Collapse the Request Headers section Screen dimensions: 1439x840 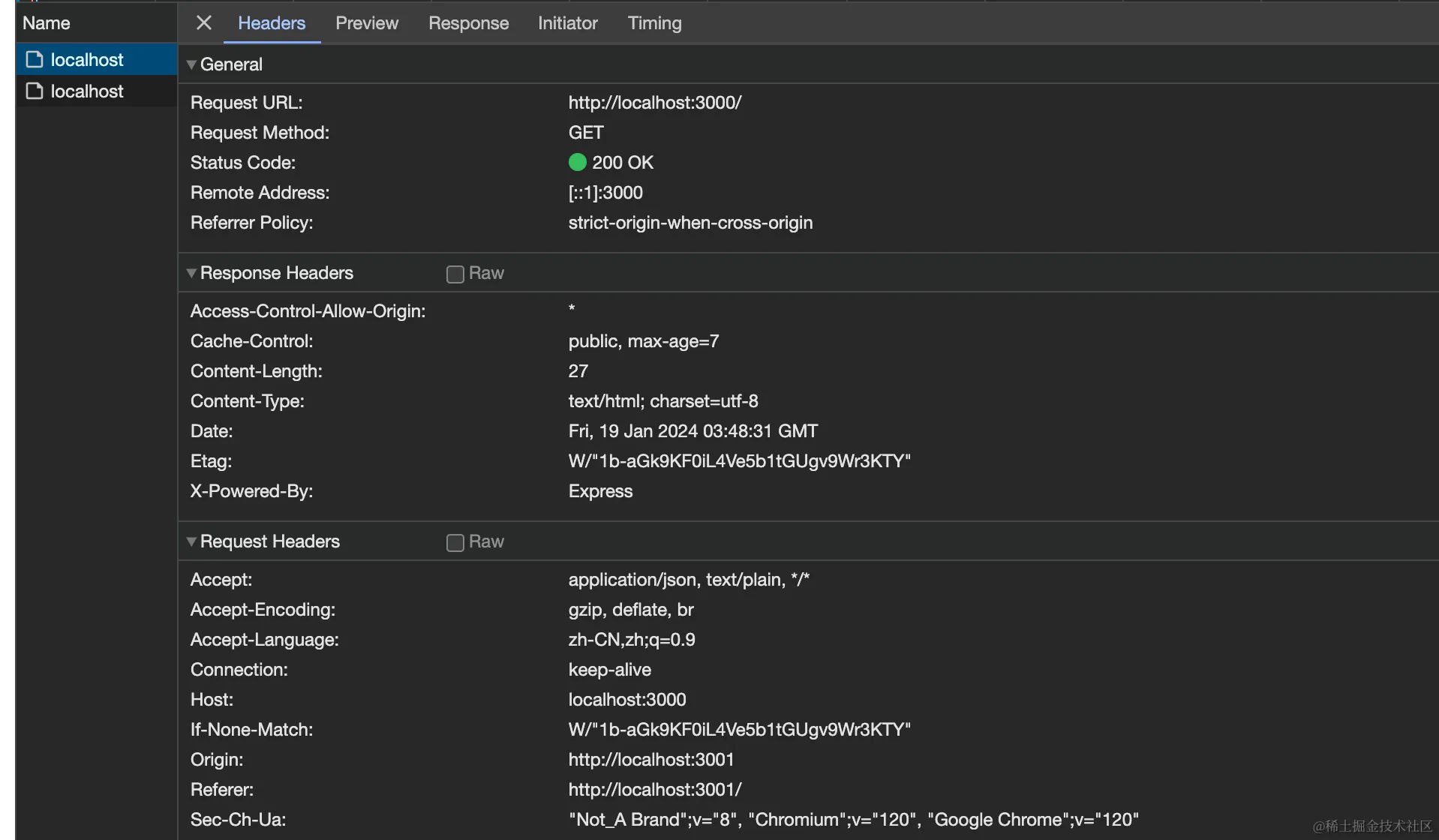click(192, 541)
